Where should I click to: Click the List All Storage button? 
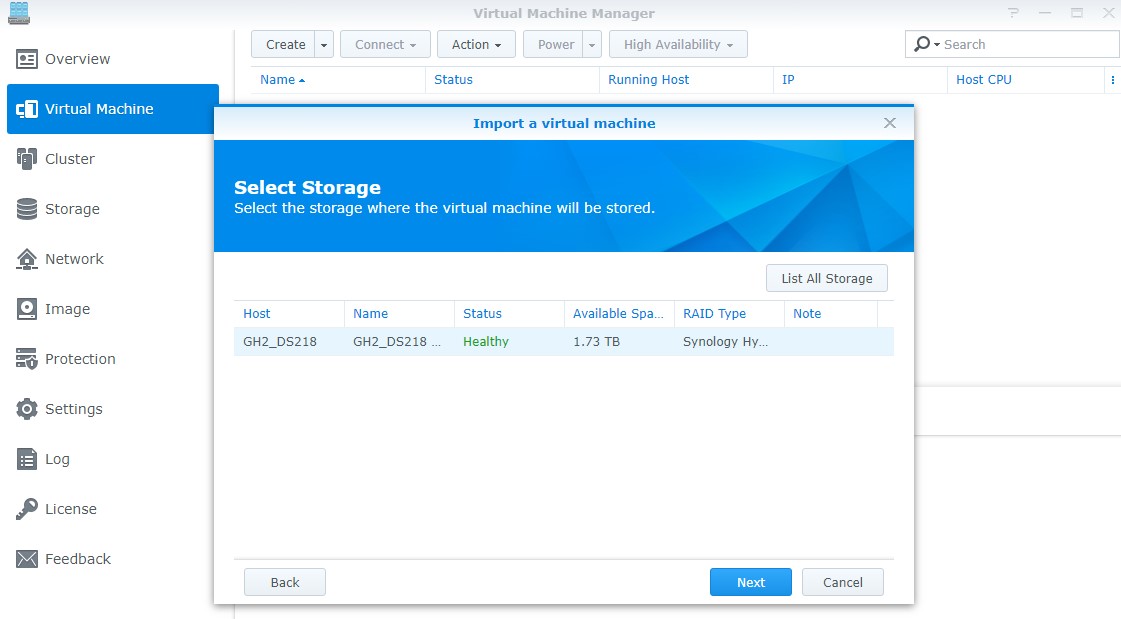[826, 278]
